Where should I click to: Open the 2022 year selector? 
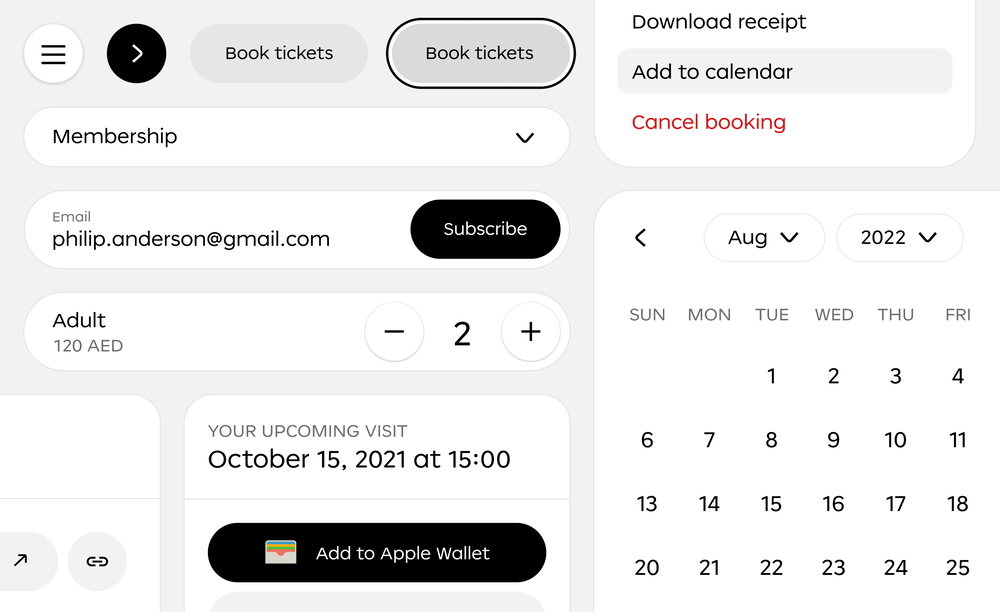[899, 238]
